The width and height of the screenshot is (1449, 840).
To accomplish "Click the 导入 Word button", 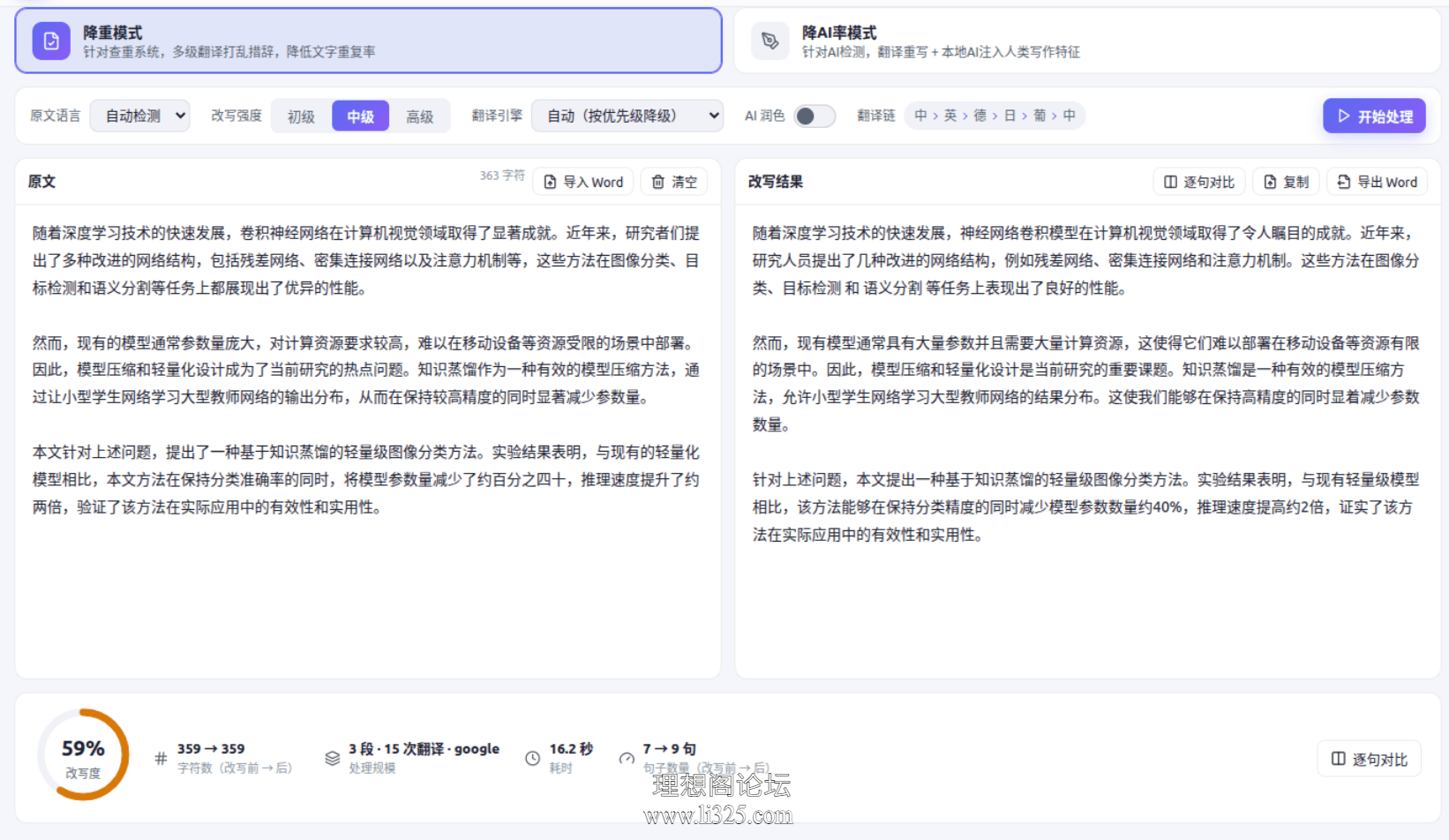I will pyautogui.click(x=583, y=182).
